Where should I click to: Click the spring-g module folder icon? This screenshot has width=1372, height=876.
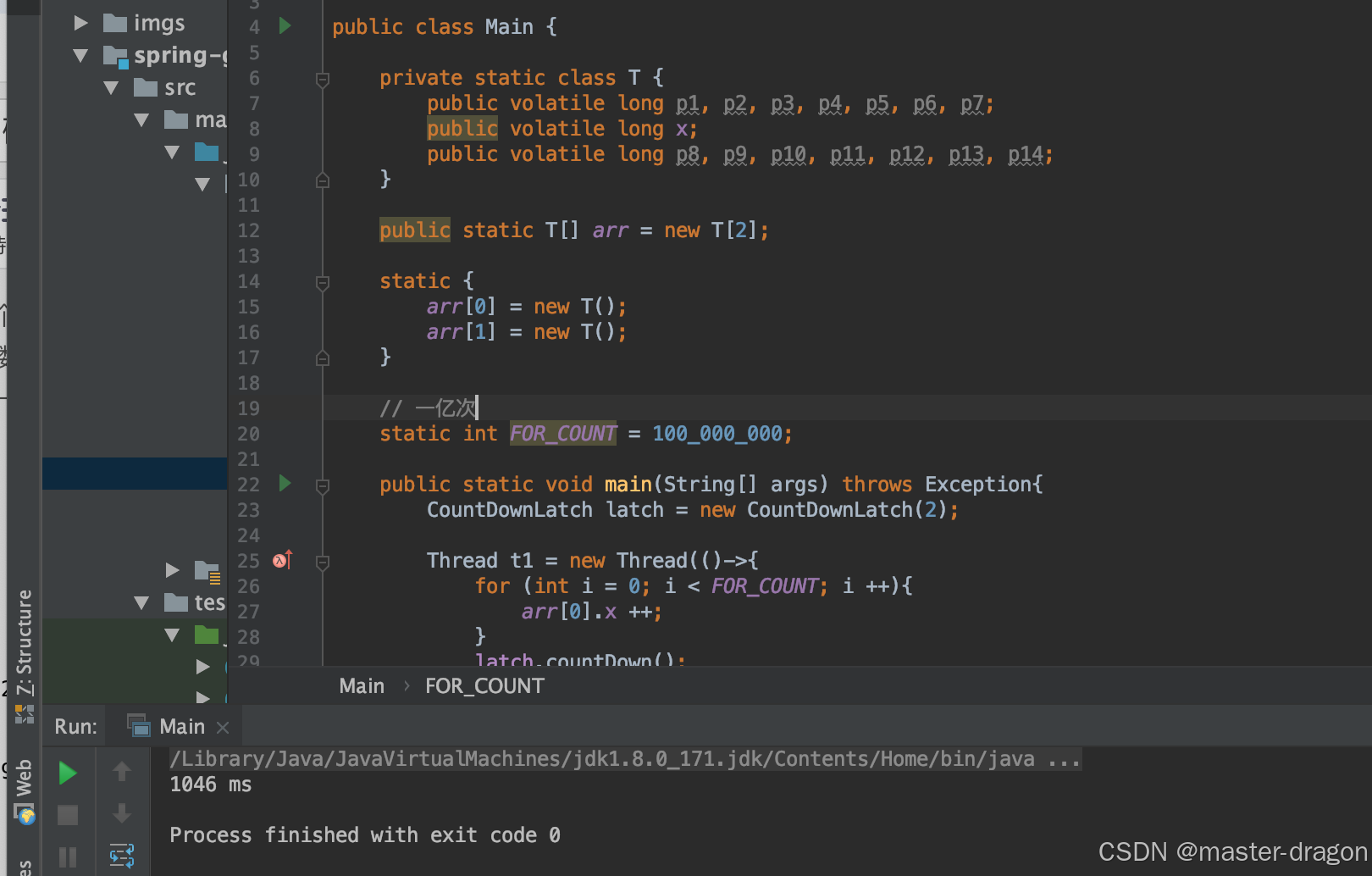pyautogui.click(x=115, y=57)
